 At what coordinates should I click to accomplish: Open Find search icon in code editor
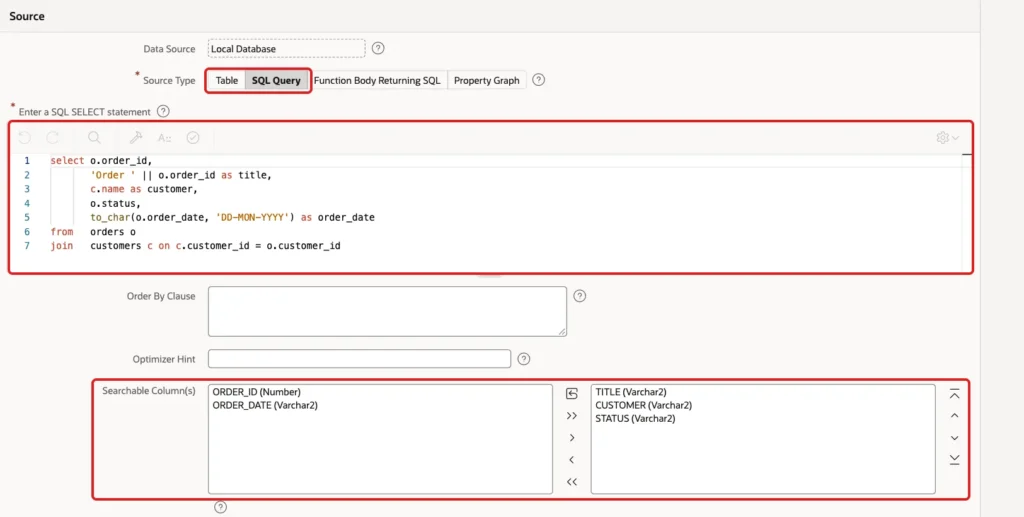point(95,138)
